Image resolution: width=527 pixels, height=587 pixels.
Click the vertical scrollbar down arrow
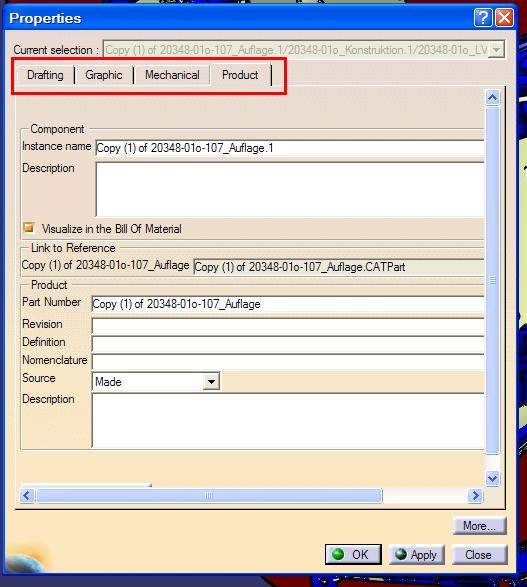pyautogui.click(x=493, y=478)
